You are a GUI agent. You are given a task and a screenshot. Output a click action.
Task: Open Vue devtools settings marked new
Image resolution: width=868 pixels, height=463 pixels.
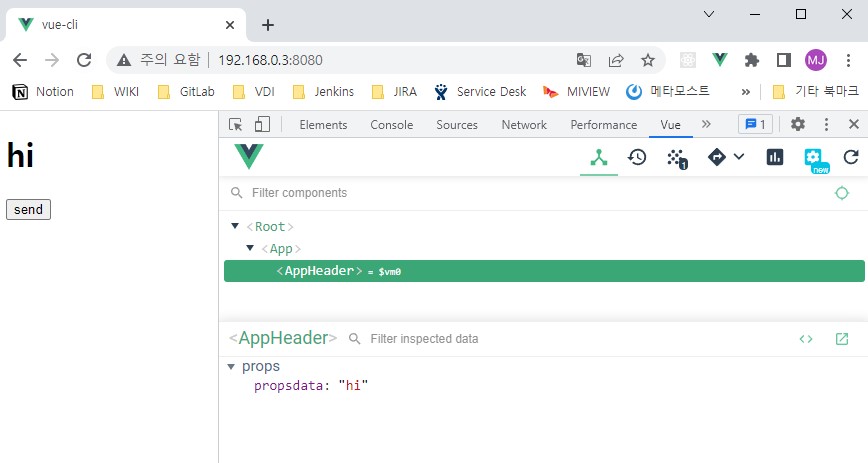pyautogui.click(x=816, y=160)
